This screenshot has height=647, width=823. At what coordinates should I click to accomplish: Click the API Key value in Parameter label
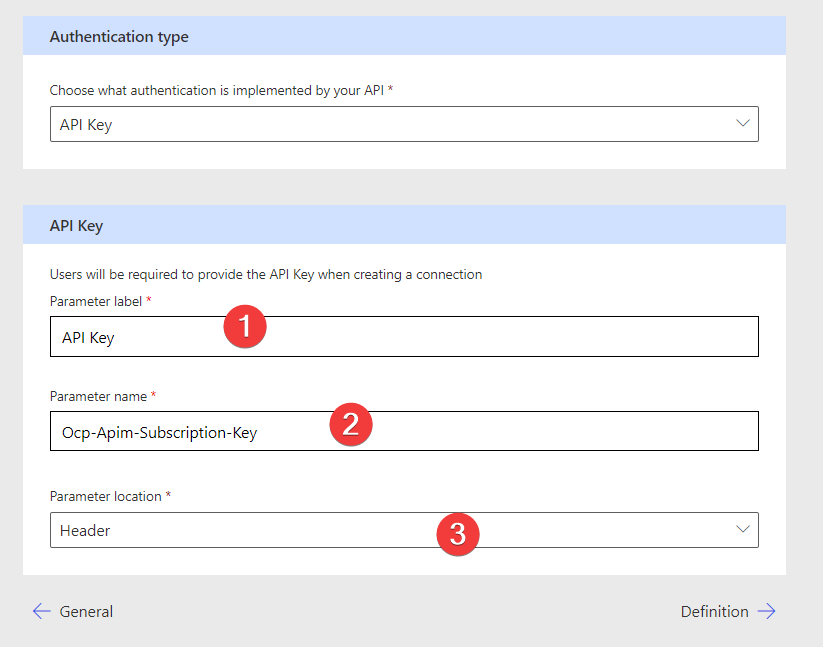(89, 337)
